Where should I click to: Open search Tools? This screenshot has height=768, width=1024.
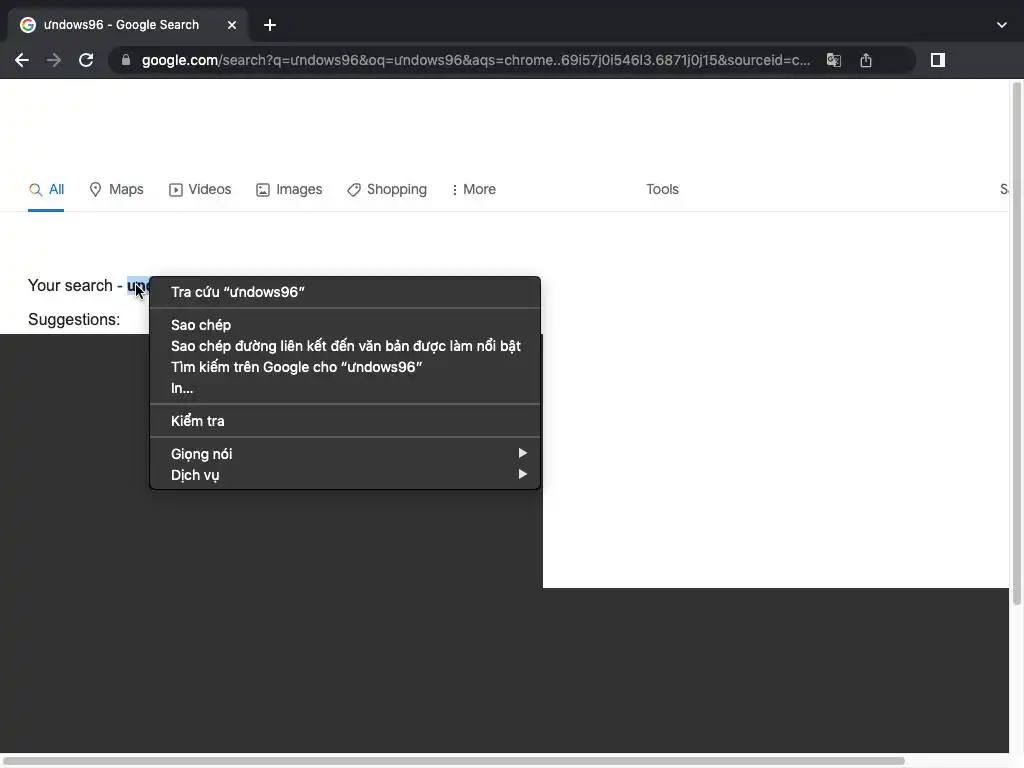point(662,189)
